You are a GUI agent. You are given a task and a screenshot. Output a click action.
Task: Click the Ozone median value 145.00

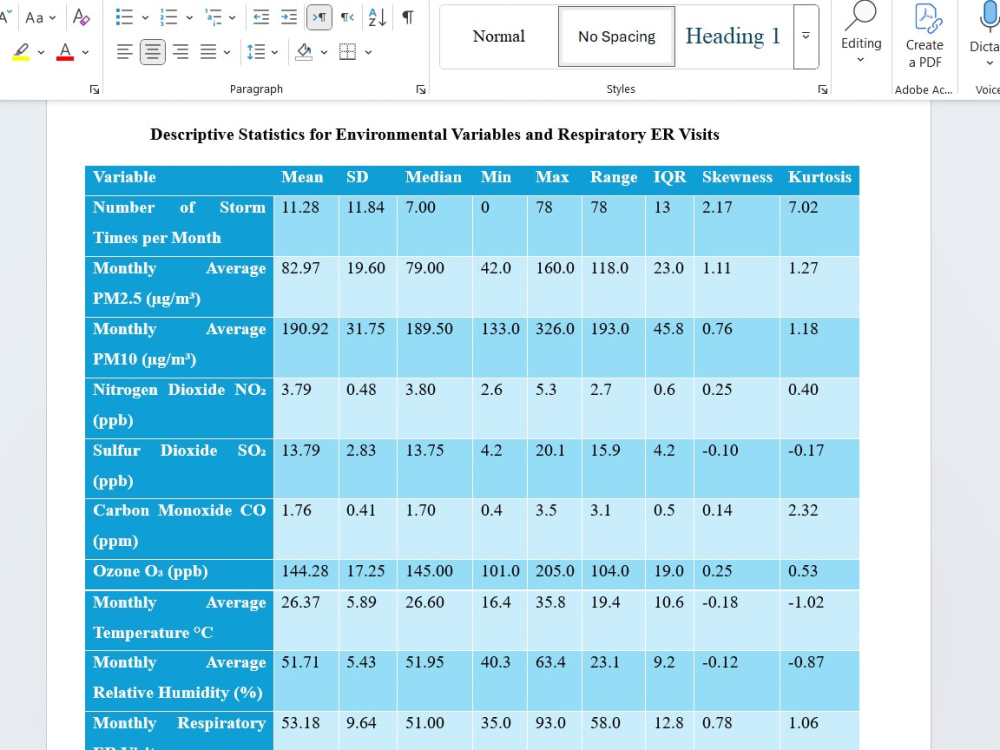point(429,571)
